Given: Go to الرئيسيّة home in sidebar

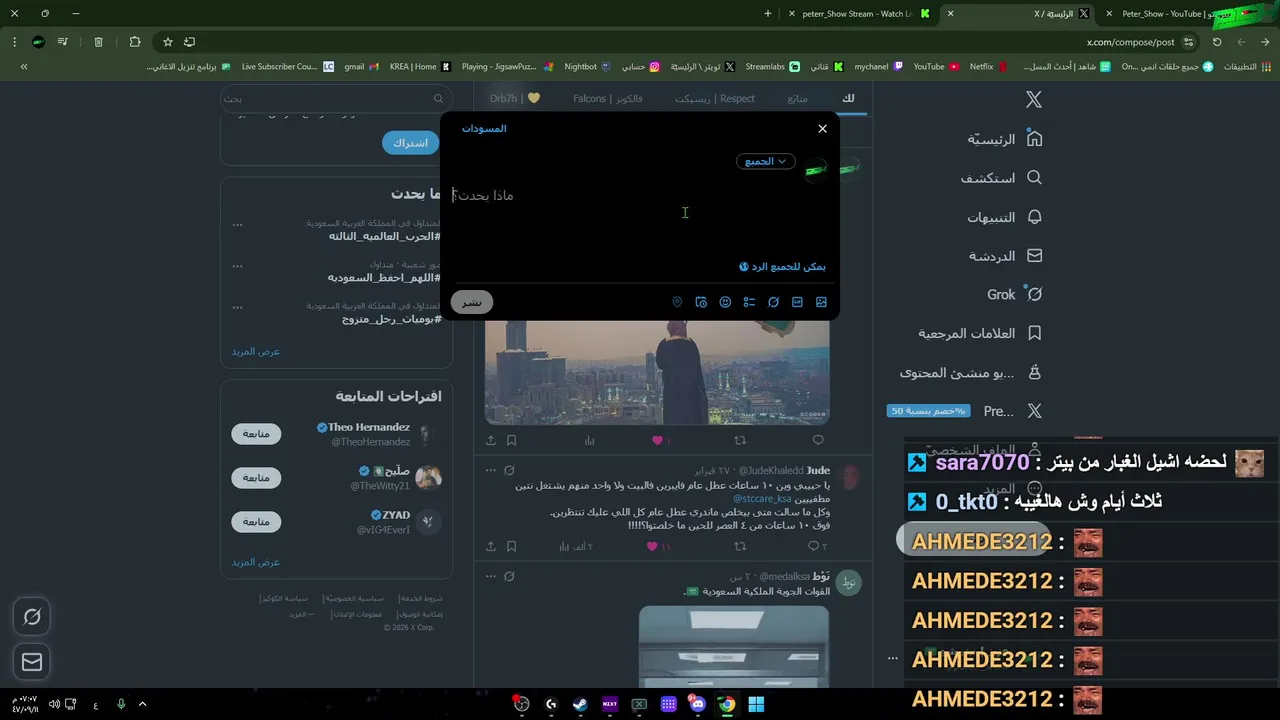Looking at the screenshot, I should (1004, 139).
